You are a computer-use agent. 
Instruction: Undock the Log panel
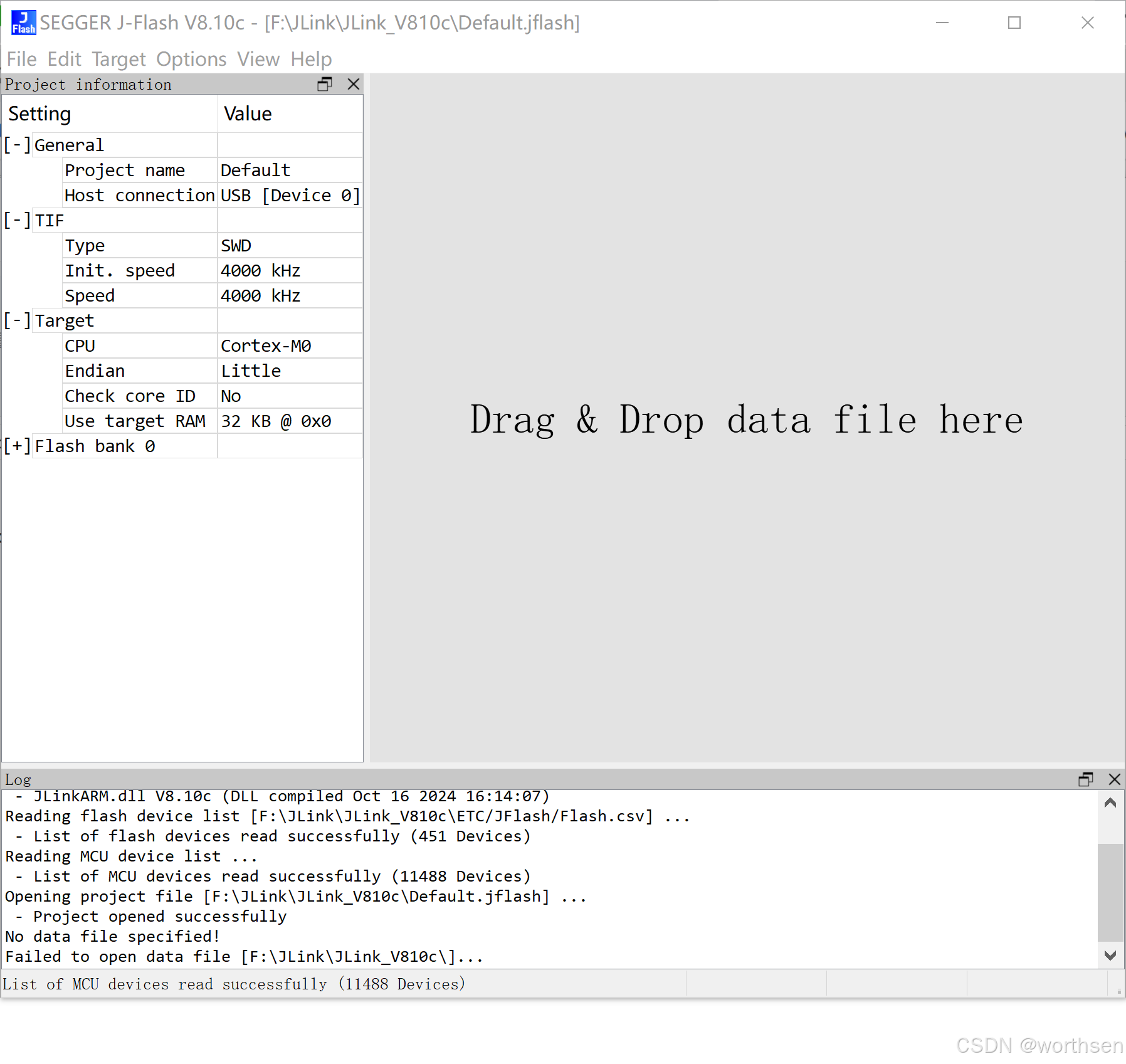tap(1086, 779)
